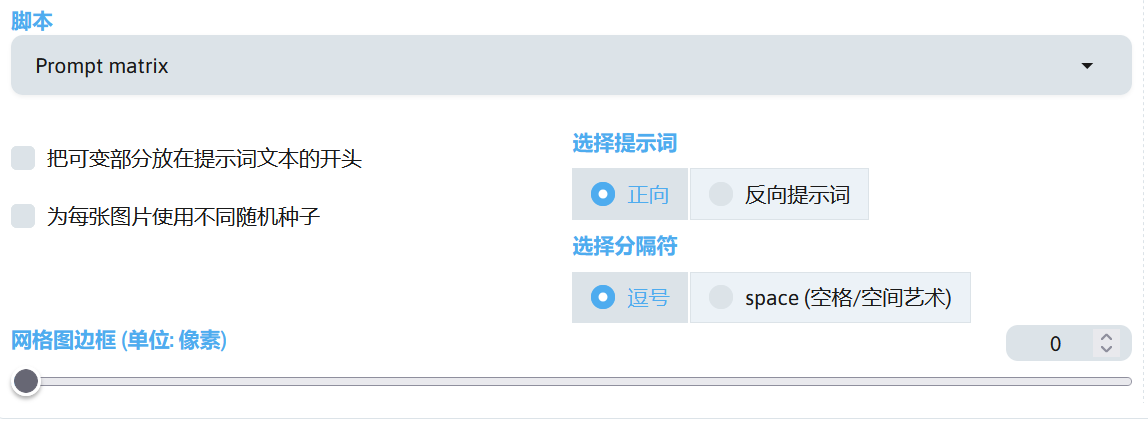Select the 正向 radio option
The width and height of the screenshot is (1148, 426).
tap(603, 194)
